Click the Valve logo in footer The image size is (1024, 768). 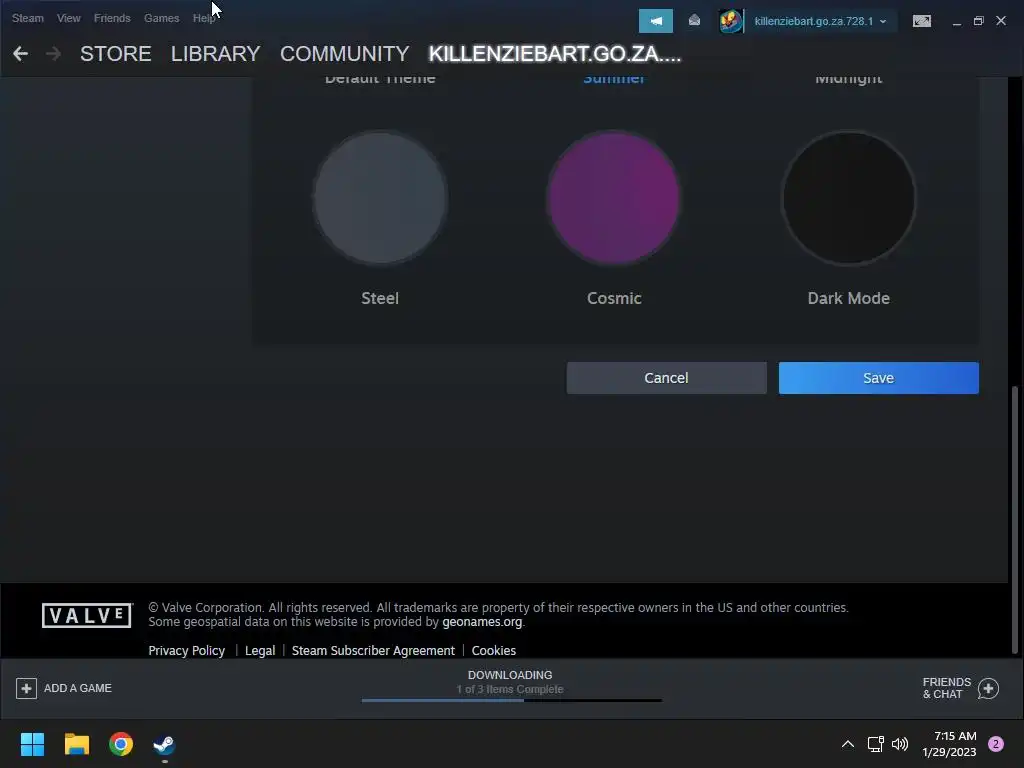[87, 615]
